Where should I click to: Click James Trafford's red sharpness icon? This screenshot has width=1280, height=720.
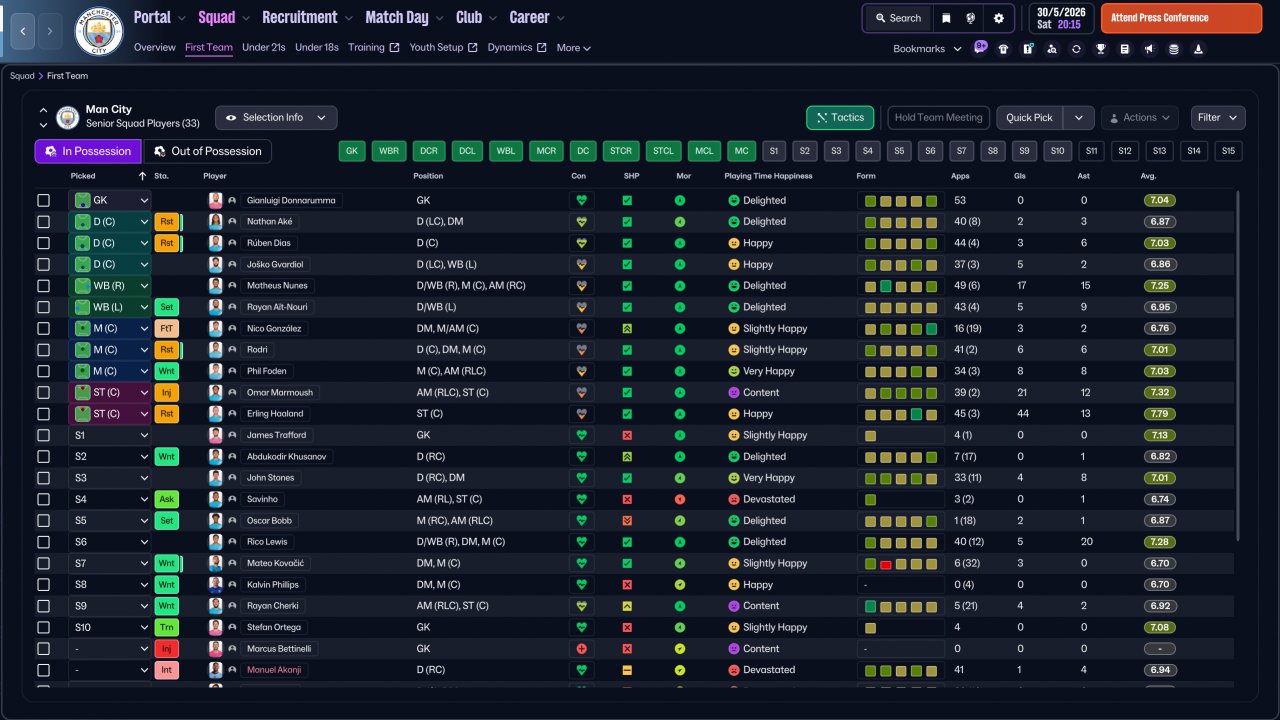pyautogui.click(x=627, y=435)
